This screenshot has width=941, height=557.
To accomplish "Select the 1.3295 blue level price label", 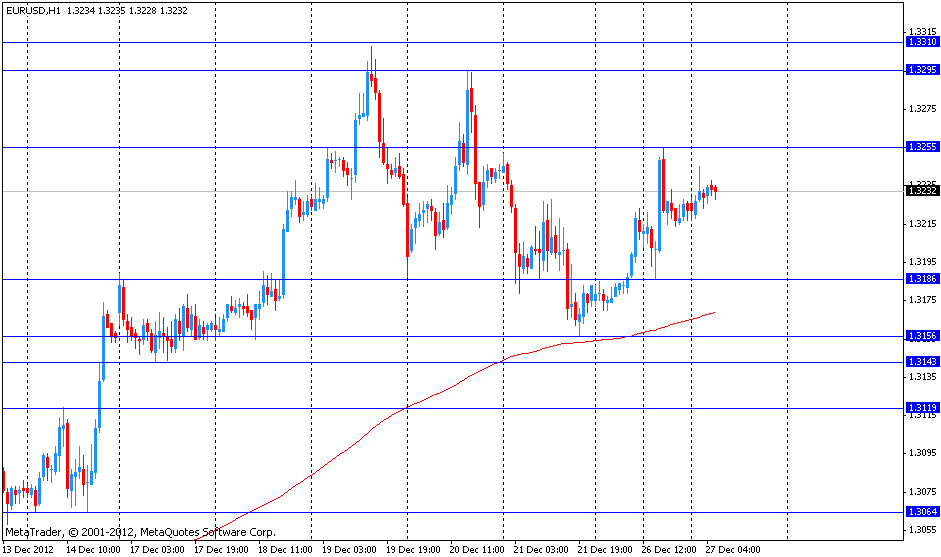I will tap(922, 70).
